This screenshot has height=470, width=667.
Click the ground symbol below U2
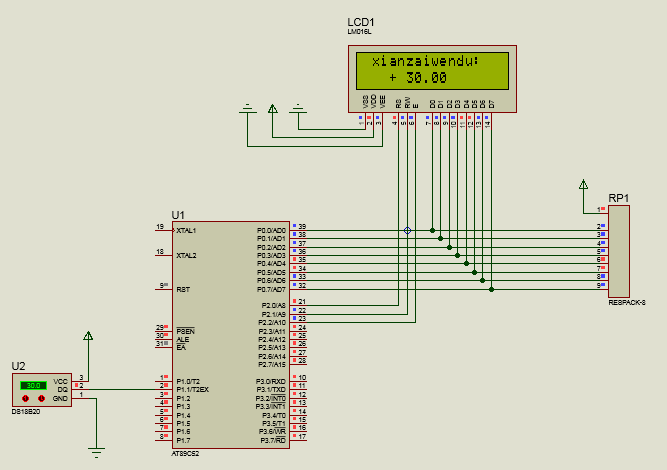(x=97, y=448)
